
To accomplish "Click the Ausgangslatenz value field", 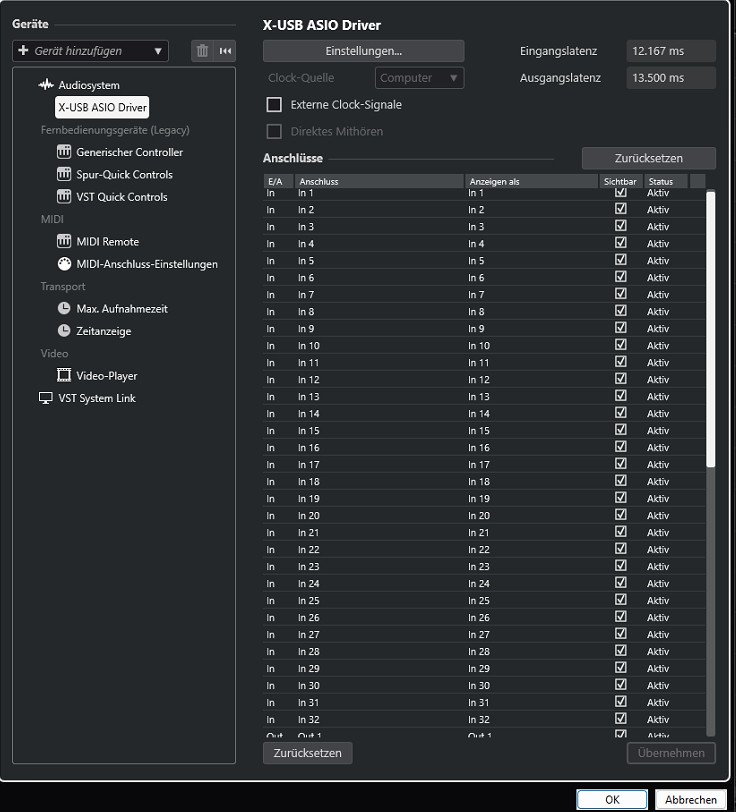I will coord(671,78).
